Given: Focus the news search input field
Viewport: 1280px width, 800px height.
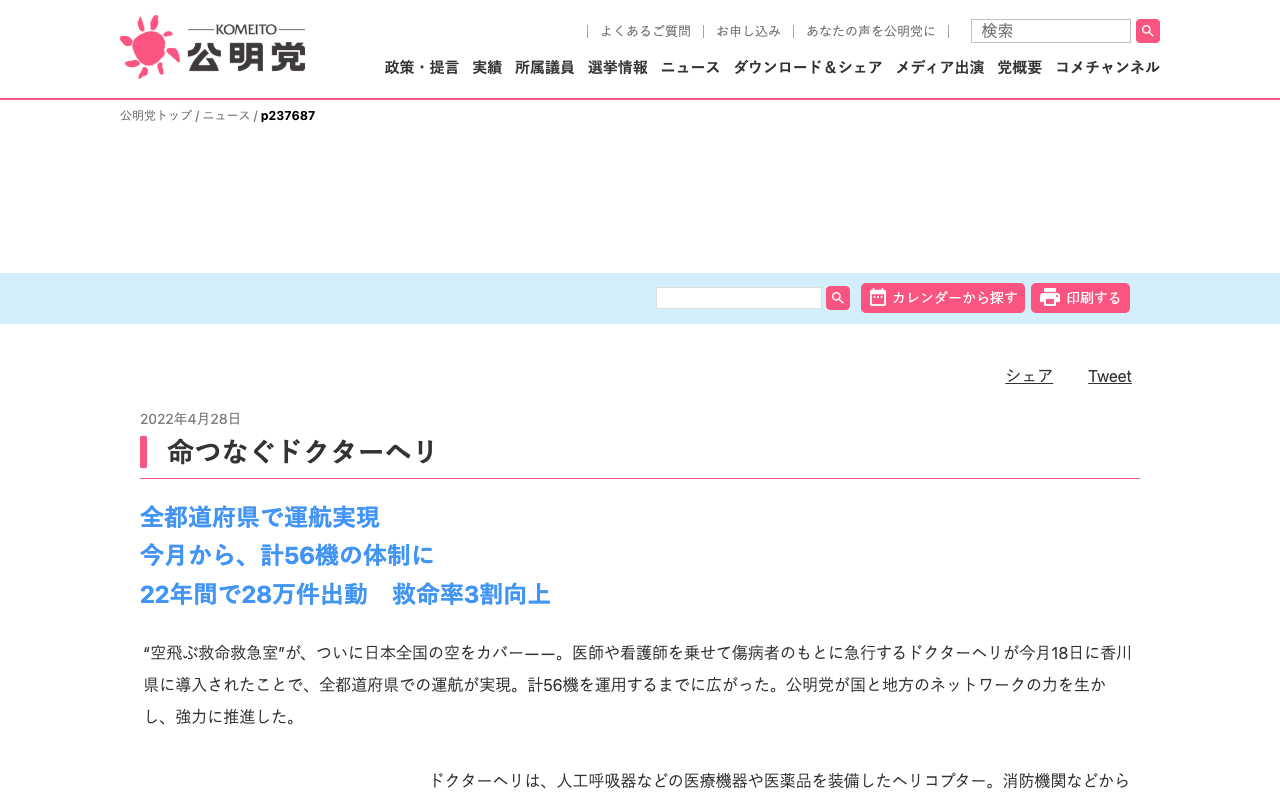Looking at the screenshot, I should pyautogui.click(x=739, y=298).
